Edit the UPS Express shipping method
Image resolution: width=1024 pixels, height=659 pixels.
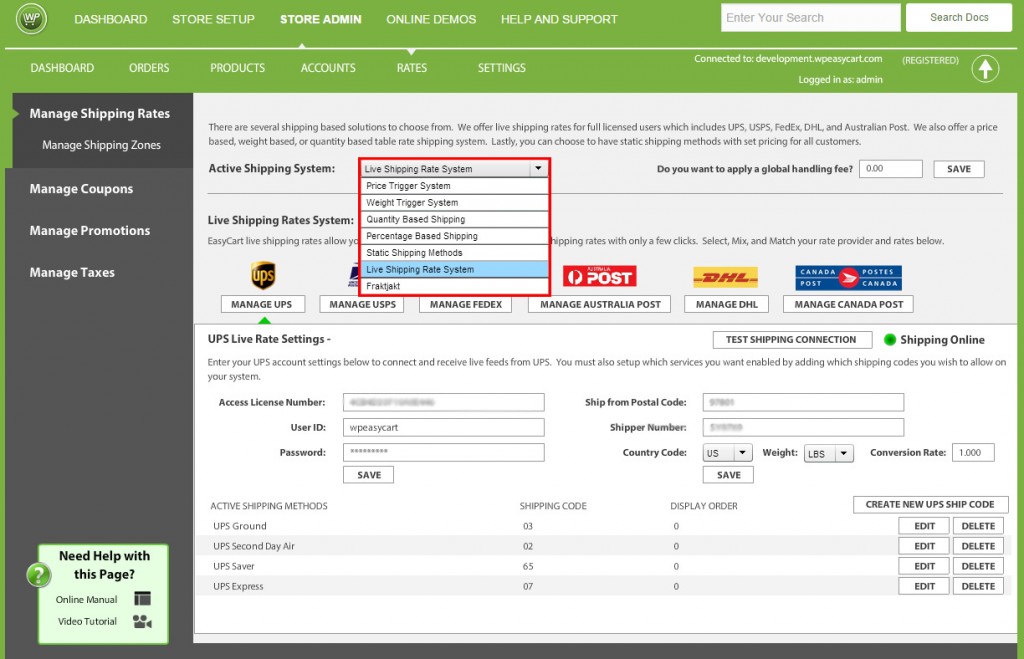pos(923,587)
